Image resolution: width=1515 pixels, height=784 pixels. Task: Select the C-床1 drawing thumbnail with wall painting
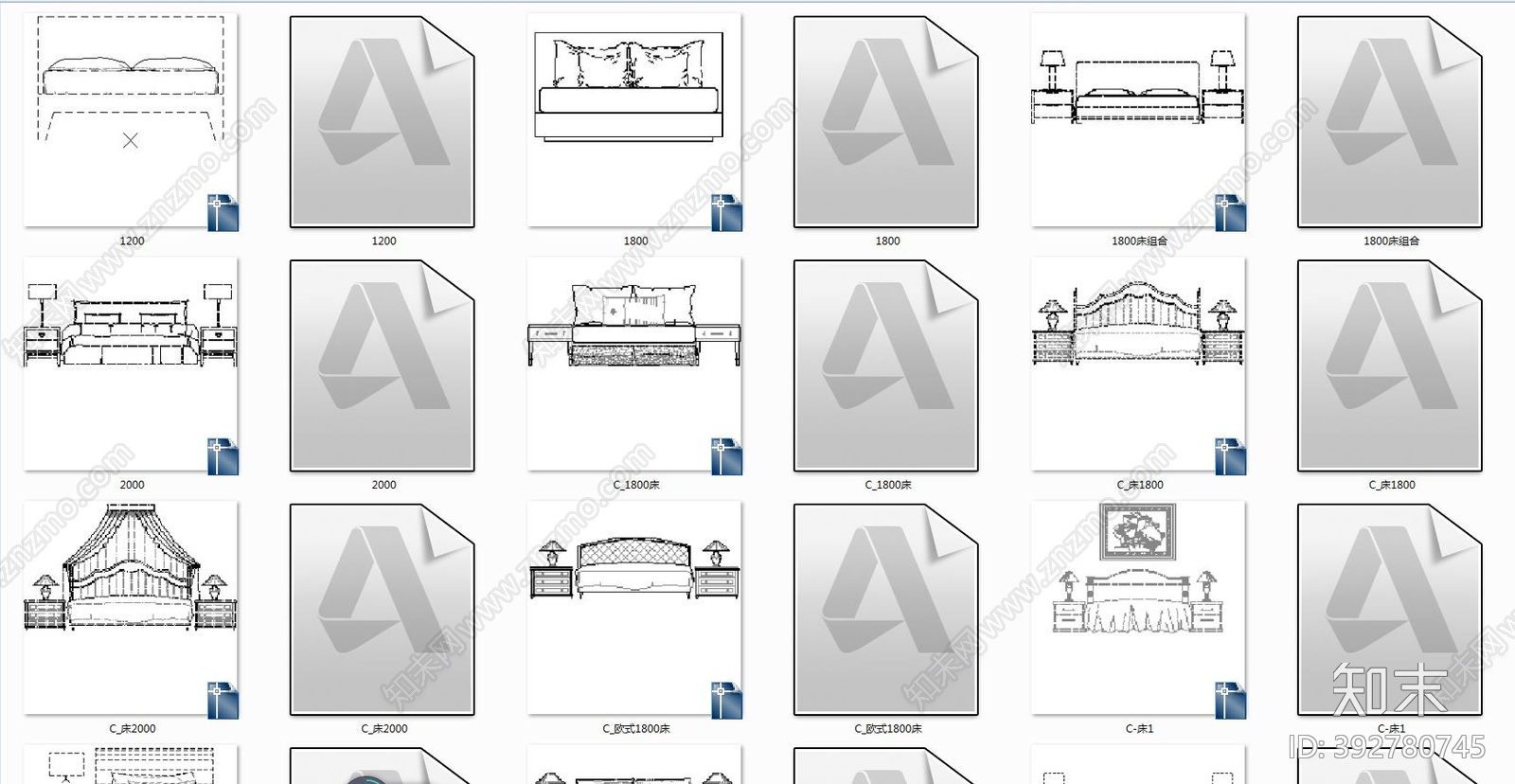pyautogui.click(x=1138, y=608)
